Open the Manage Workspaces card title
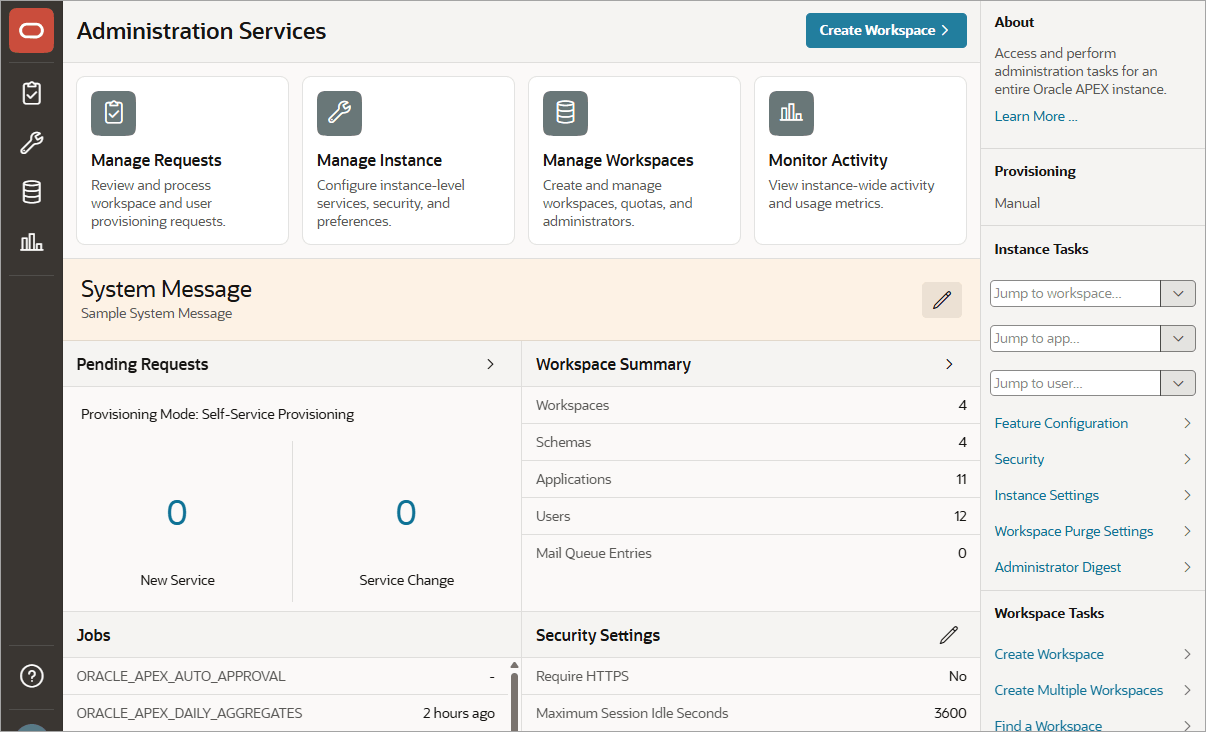The image size is (1206, 732). (x=618, y=160)
